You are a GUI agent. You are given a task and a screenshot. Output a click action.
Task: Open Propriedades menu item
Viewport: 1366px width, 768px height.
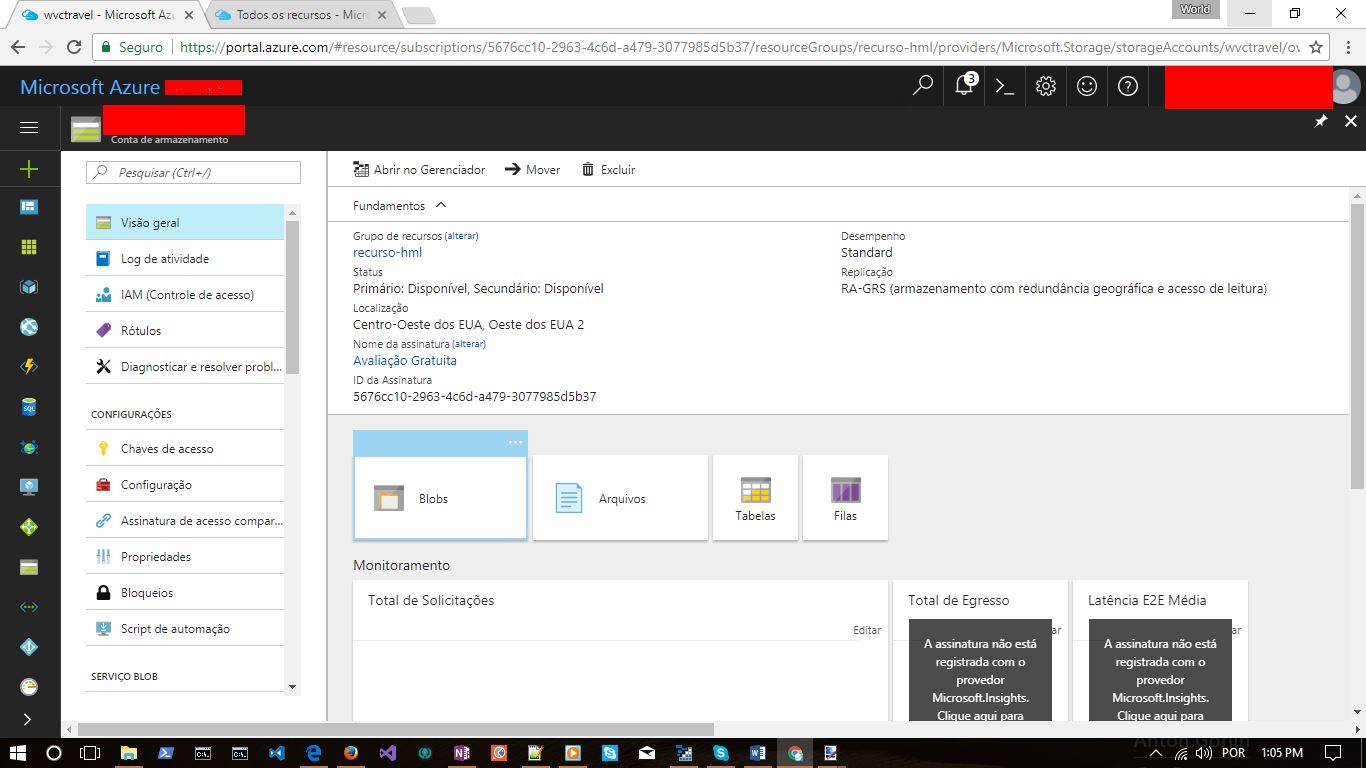pyautogui.click(x=185, y=556)
